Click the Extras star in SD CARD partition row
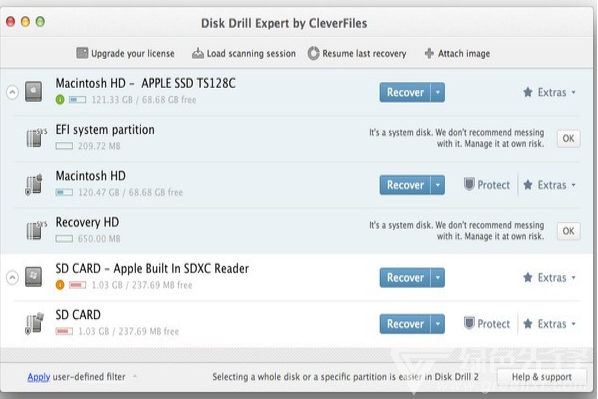The width and height of the screenshot is (598, 399). pyautogui.click(x=528, y=324)
